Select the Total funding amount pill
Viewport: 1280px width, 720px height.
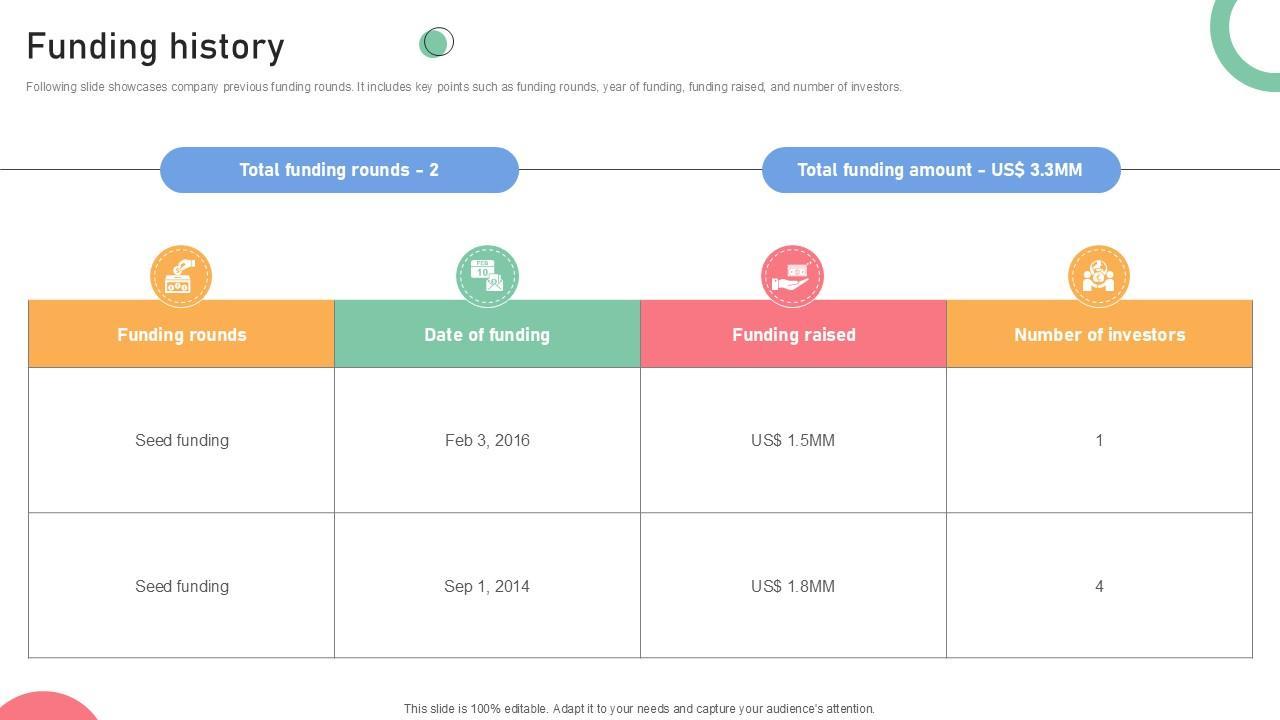pos(940,170)
